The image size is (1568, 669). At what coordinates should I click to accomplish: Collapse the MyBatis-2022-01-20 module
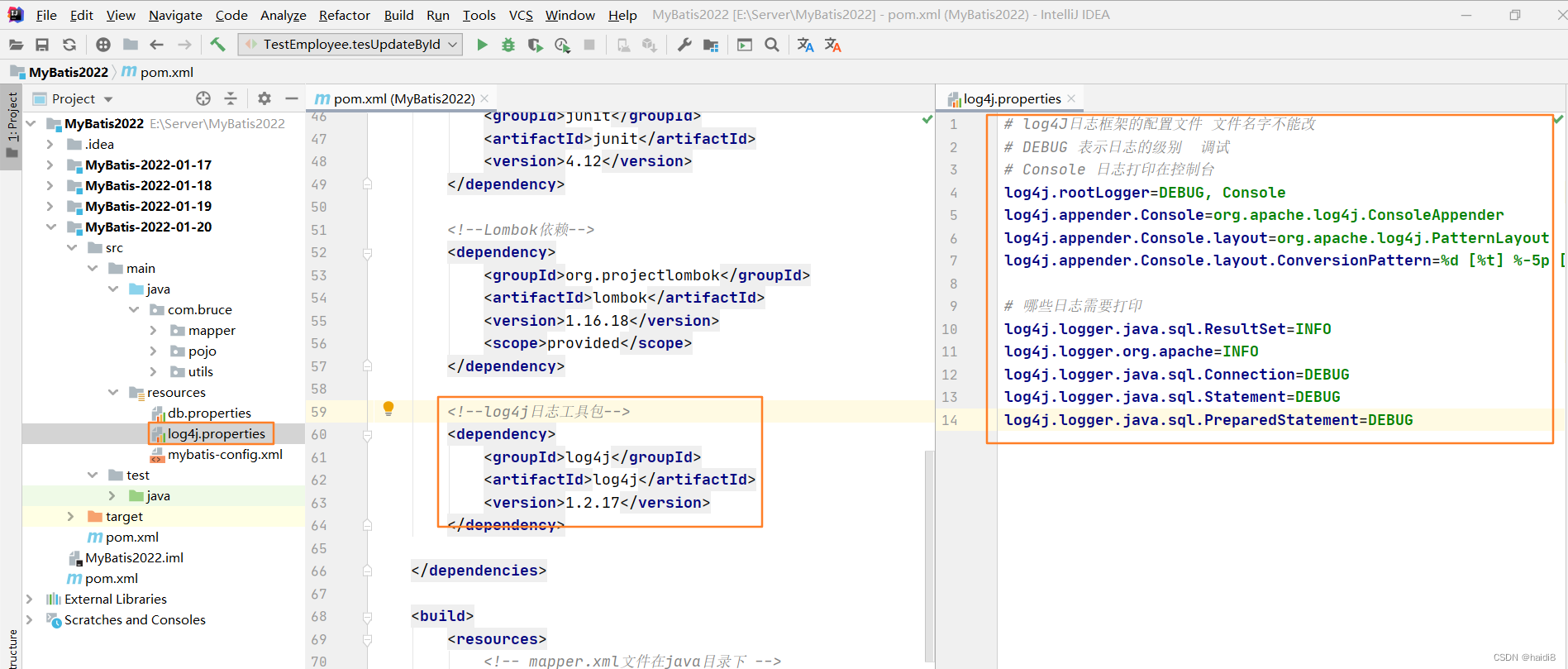[x=50, y=227]
